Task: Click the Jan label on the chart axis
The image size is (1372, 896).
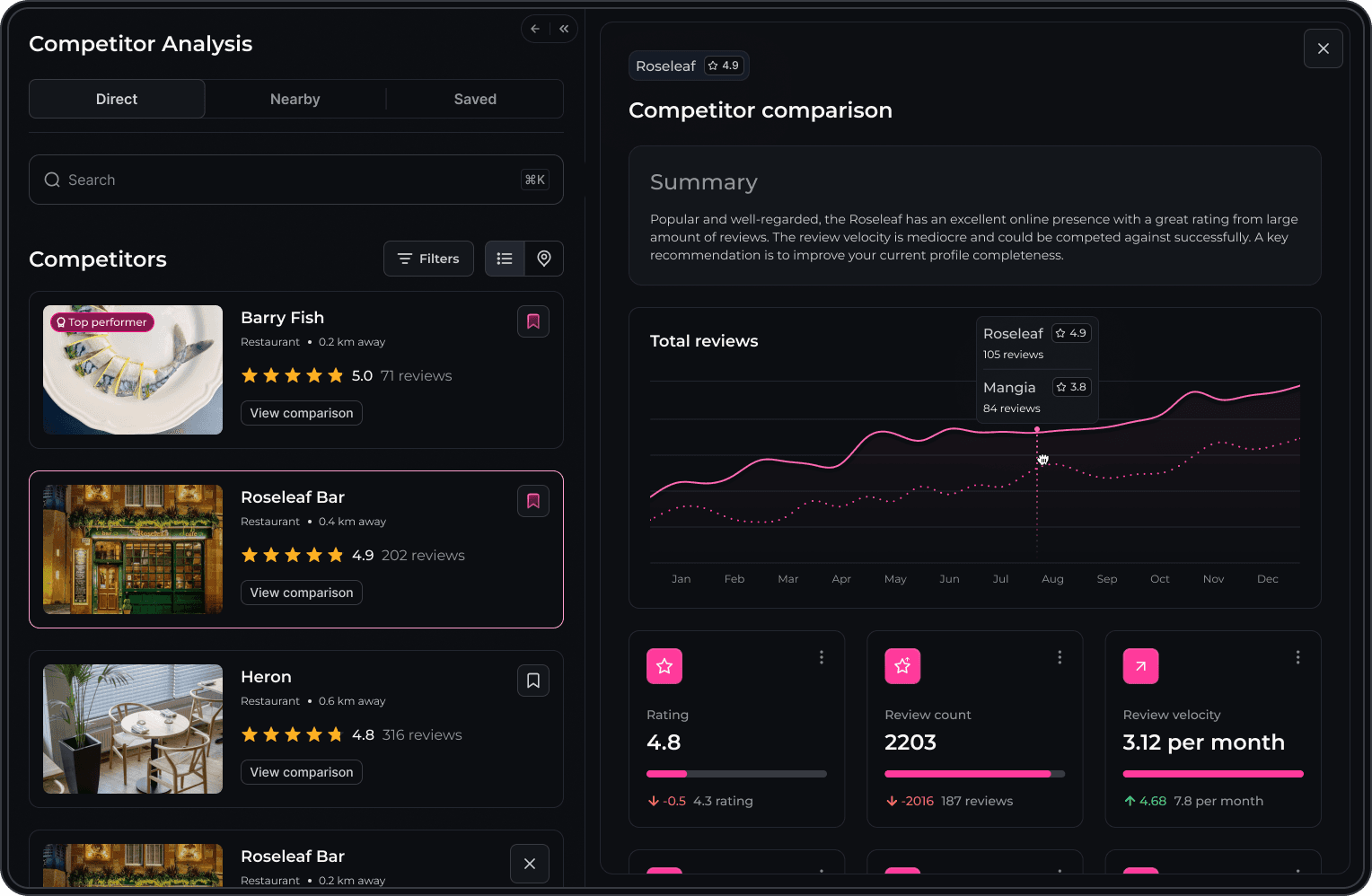Action: (x=682, y=579)
